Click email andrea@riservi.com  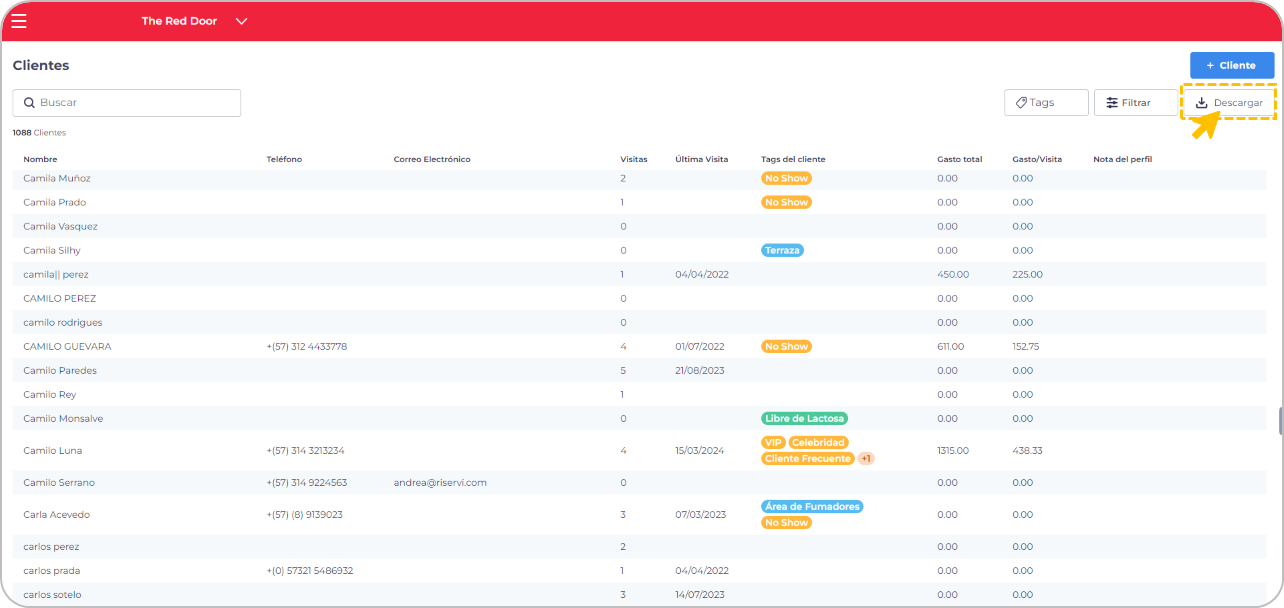(x=440, y=482)
